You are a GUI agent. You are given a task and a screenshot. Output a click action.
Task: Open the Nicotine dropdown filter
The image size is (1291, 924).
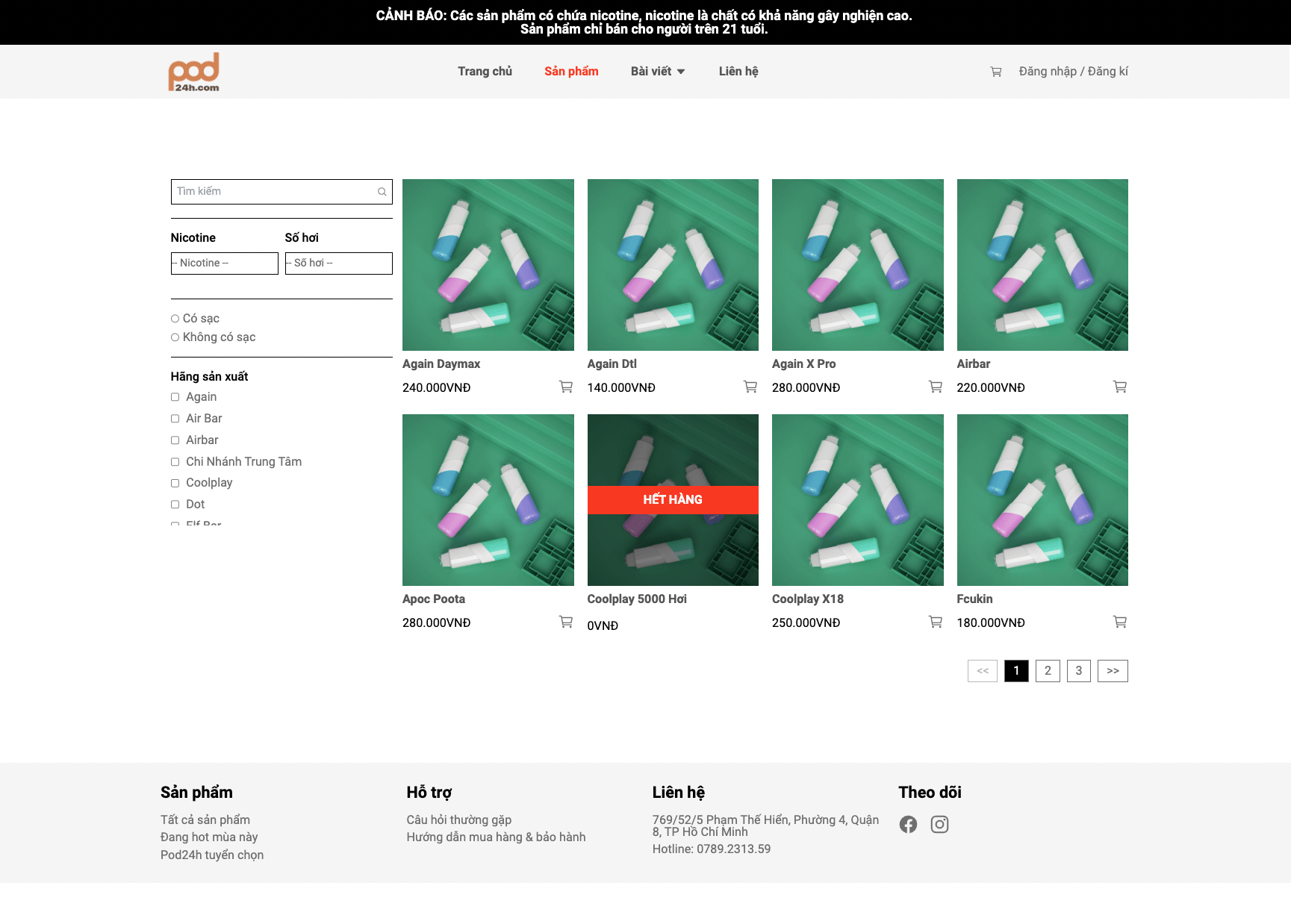click(x=224, y=263)
